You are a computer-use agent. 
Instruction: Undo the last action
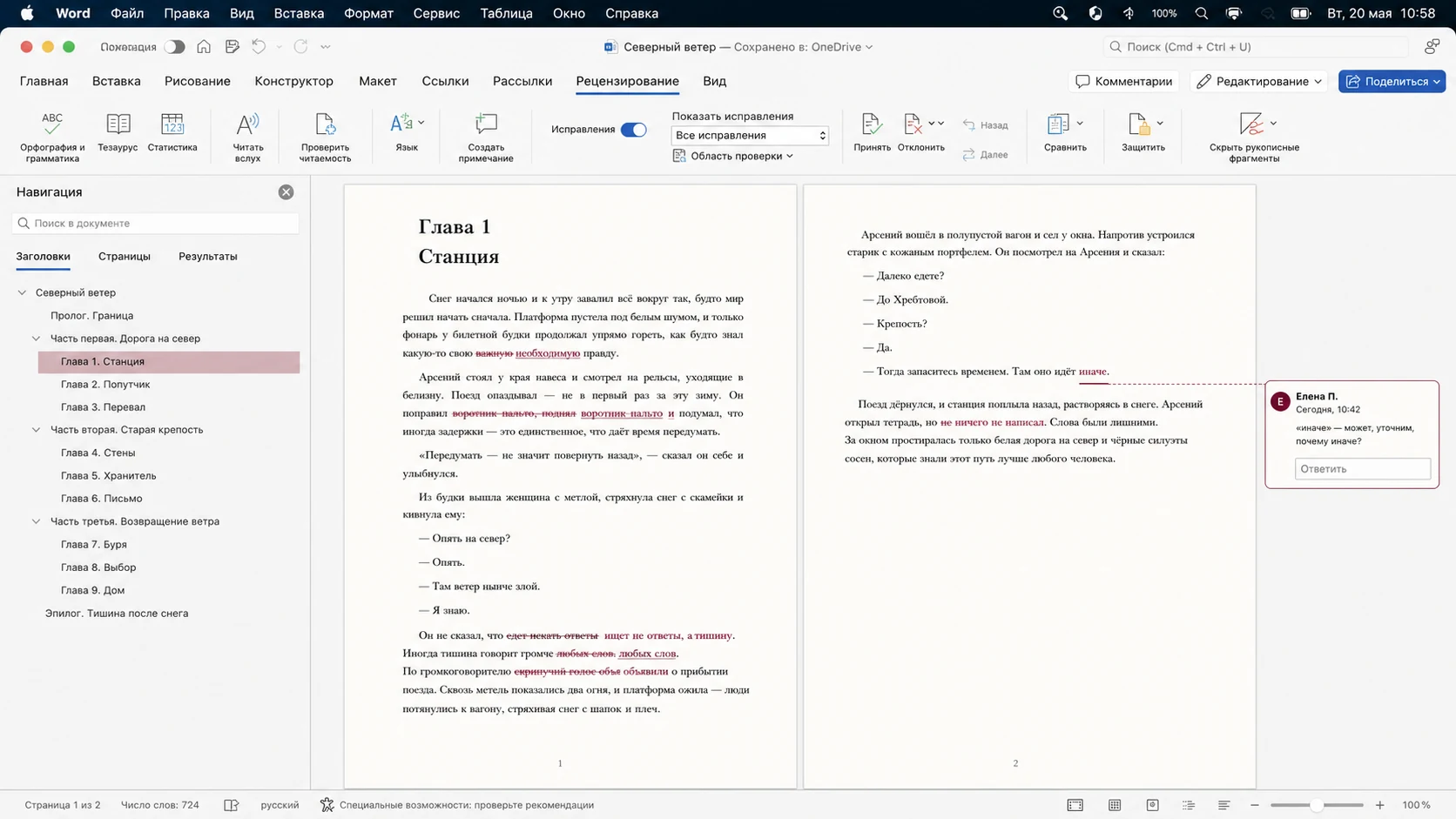pyautogui.click(x=259, y=47)
